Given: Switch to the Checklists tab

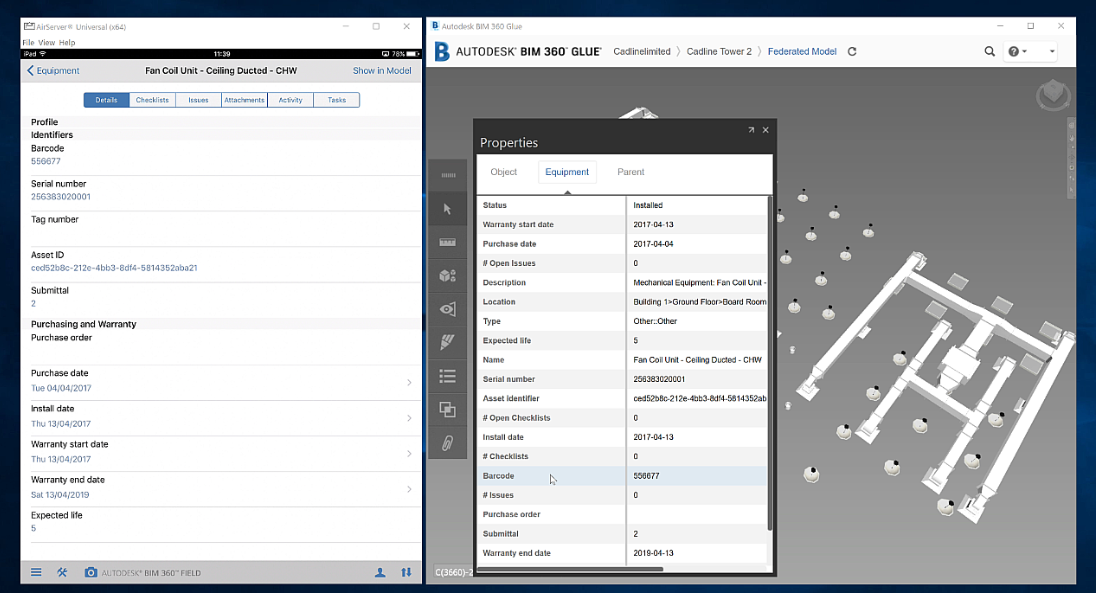Looking at the screenshot, I should pos(152,100).
